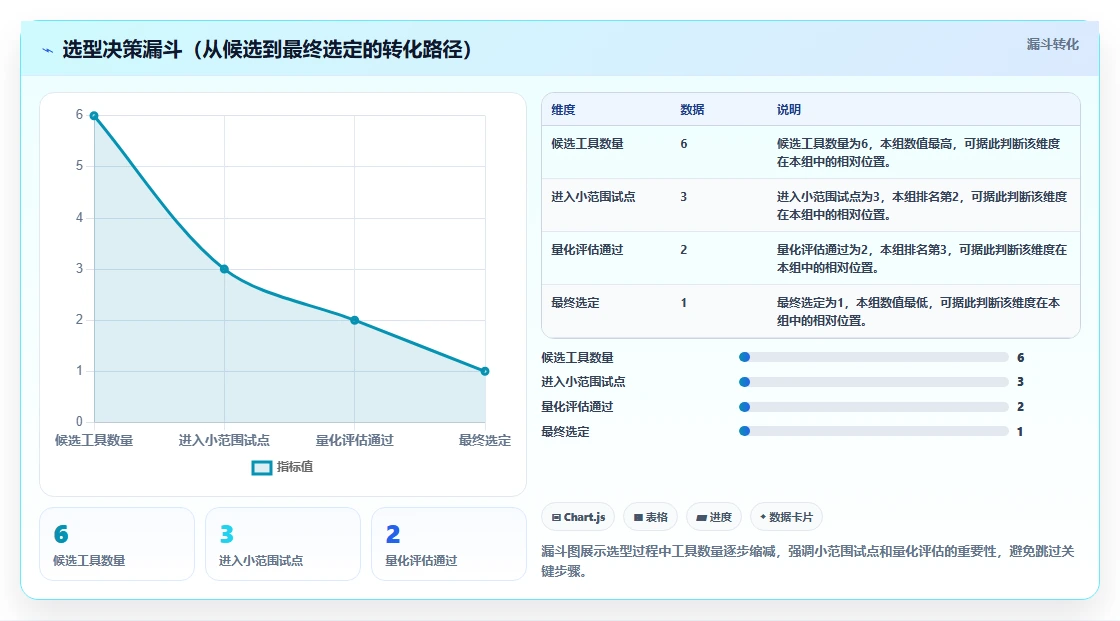This screenshot has height=621, width=1120.
Task: Click the 数据卡片 tag chip
Action: click(x=786, y=517)
